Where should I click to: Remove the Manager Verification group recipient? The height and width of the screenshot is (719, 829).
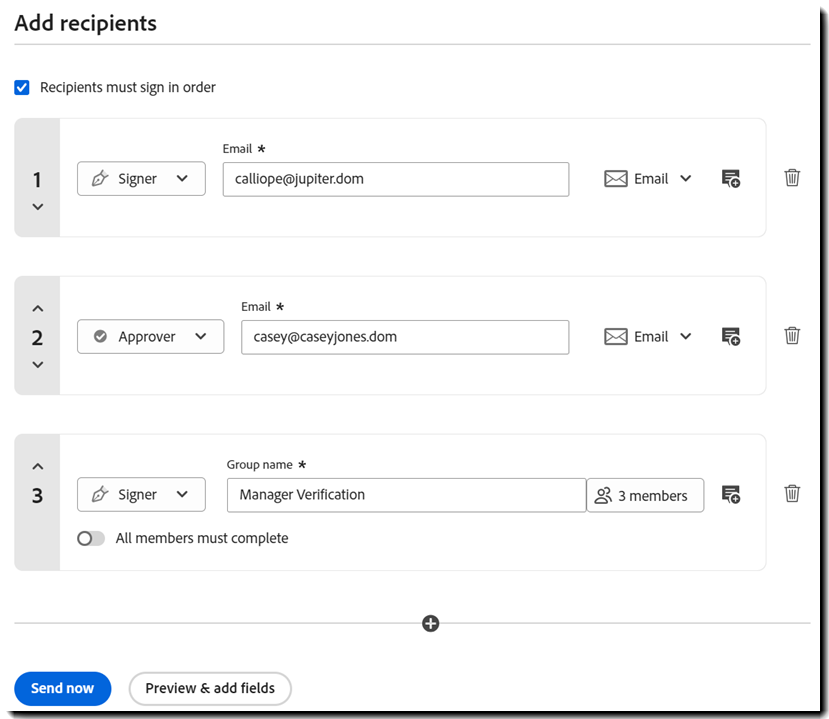(x=792, y=494)
